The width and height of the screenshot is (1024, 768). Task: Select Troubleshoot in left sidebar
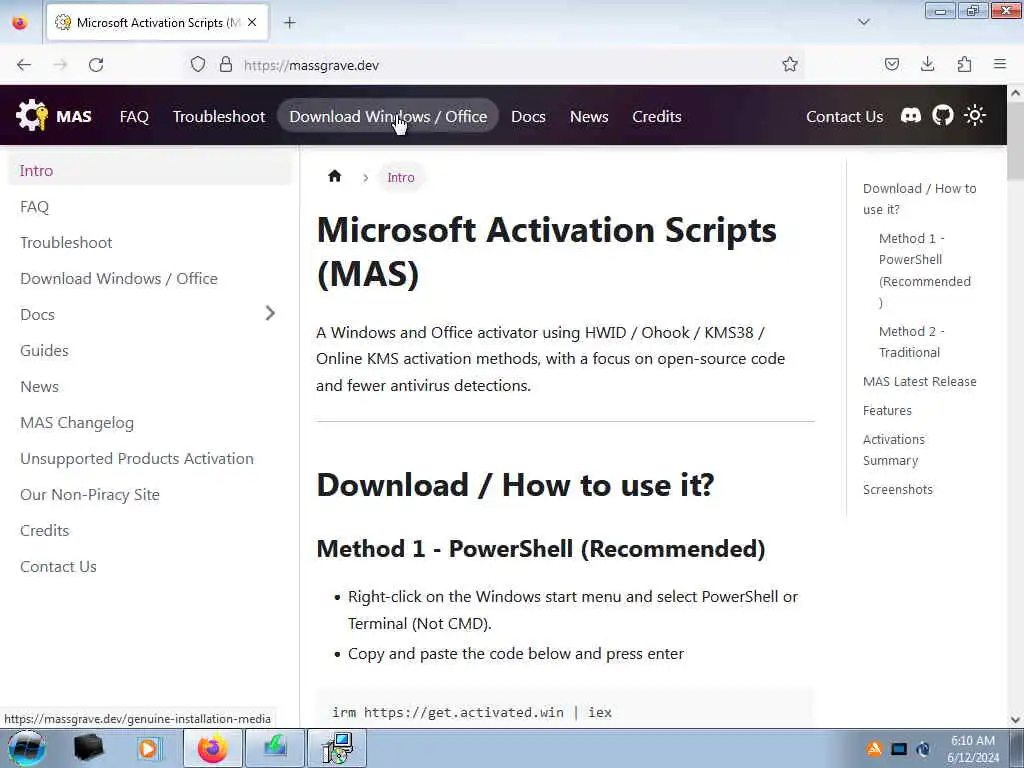click(150, 242)
